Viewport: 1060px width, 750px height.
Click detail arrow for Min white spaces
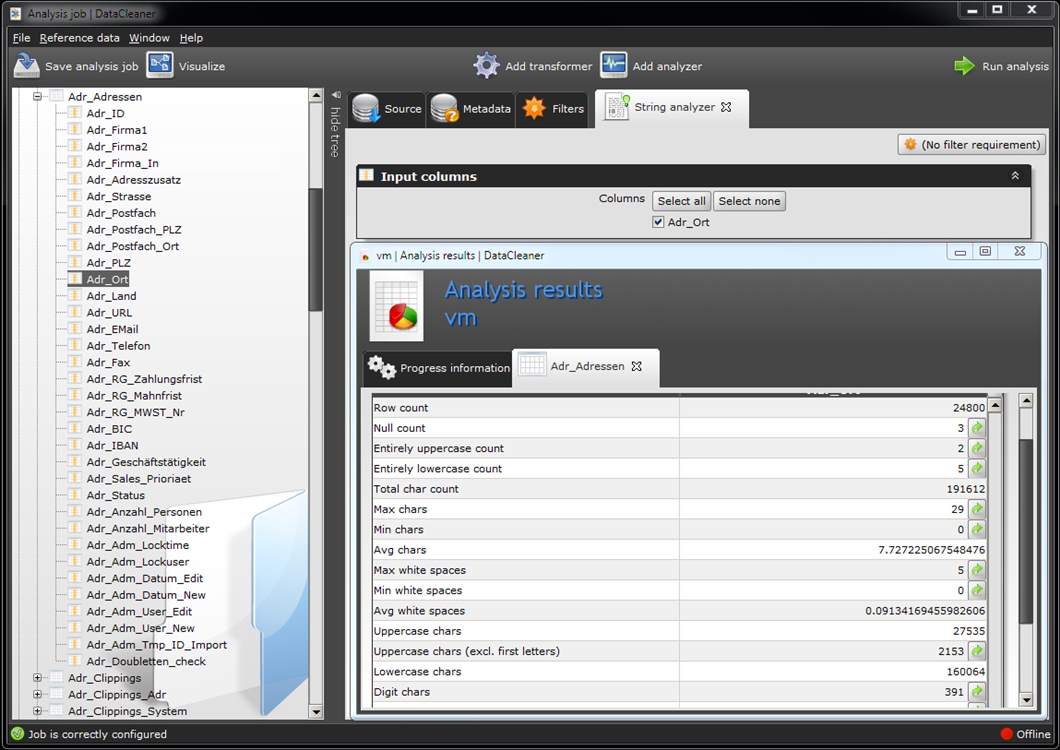[977, 590]
